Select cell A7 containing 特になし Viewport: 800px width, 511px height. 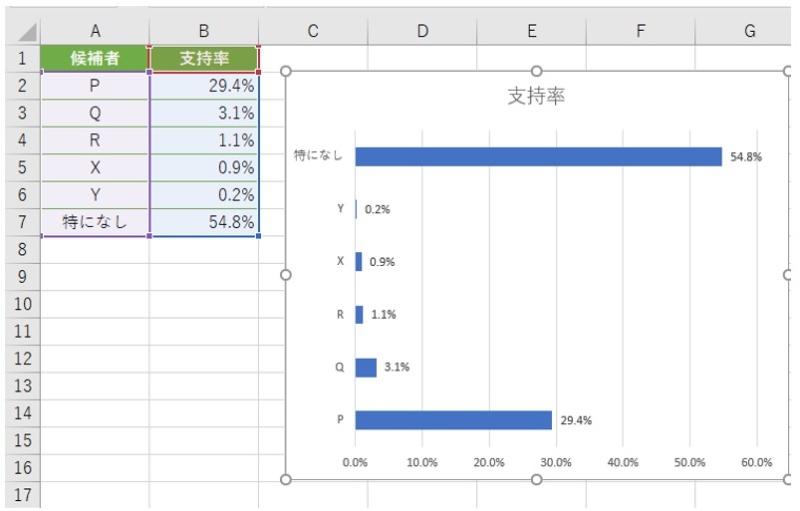(x=95, y=222)
